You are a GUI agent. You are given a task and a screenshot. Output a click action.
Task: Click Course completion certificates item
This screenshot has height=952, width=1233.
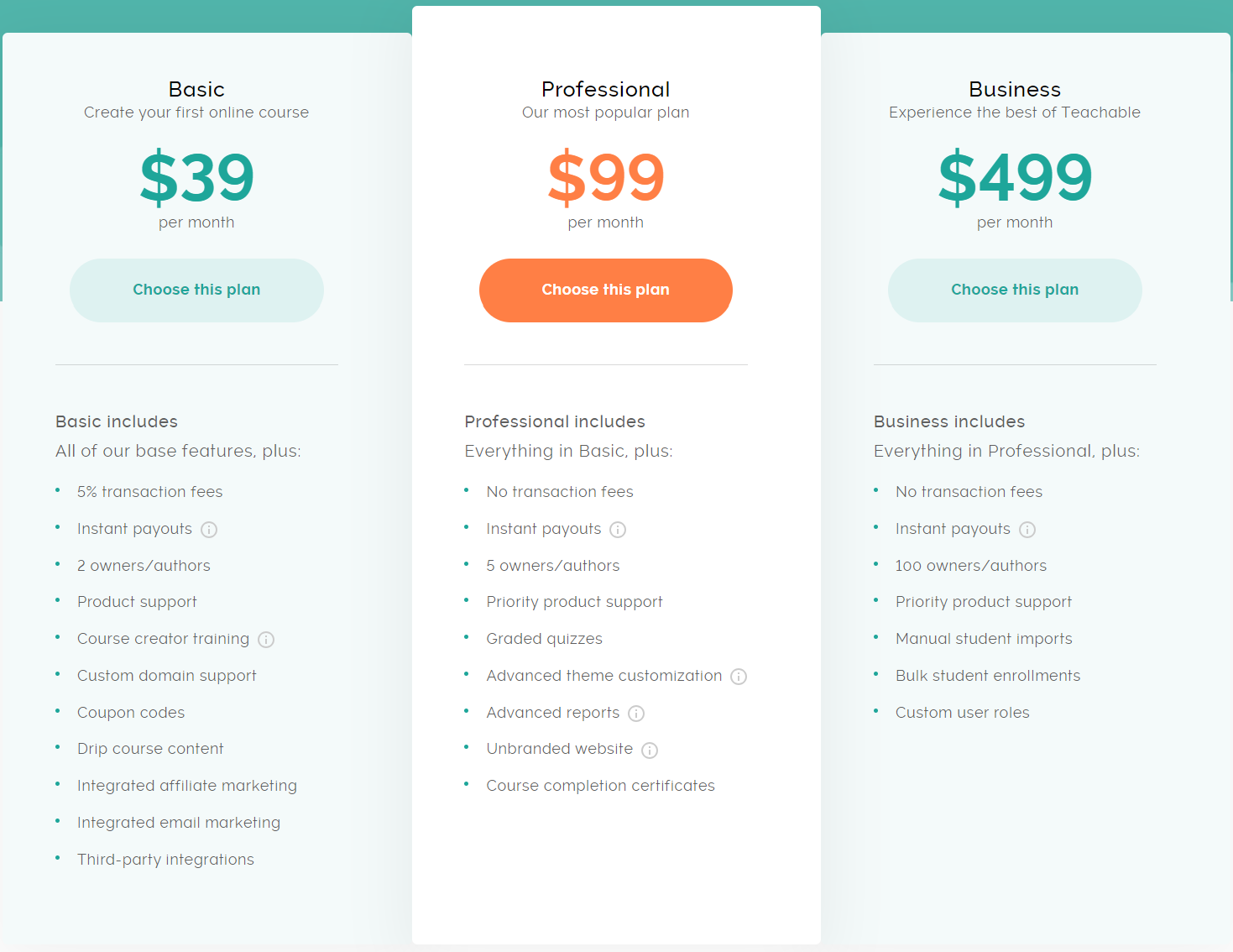pos(600,786)
